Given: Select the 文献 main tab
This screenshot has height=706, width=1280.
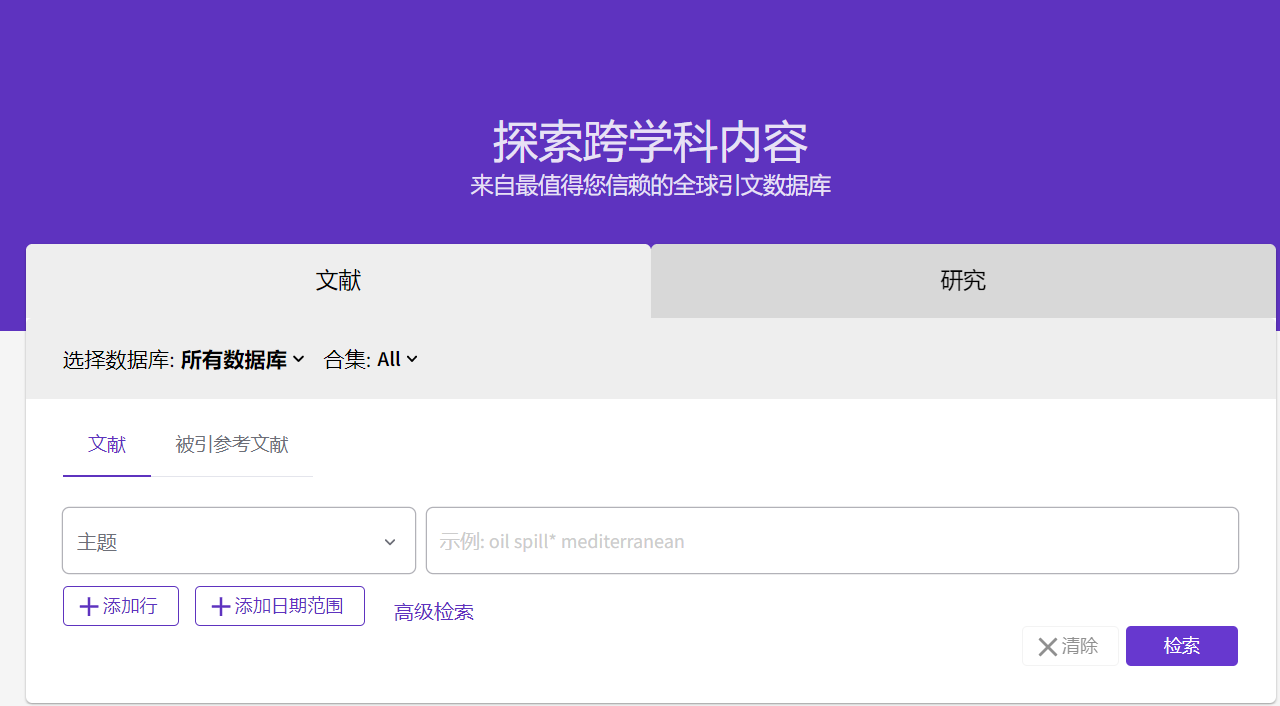Looking at the screenshot, I should pos(338,281).
